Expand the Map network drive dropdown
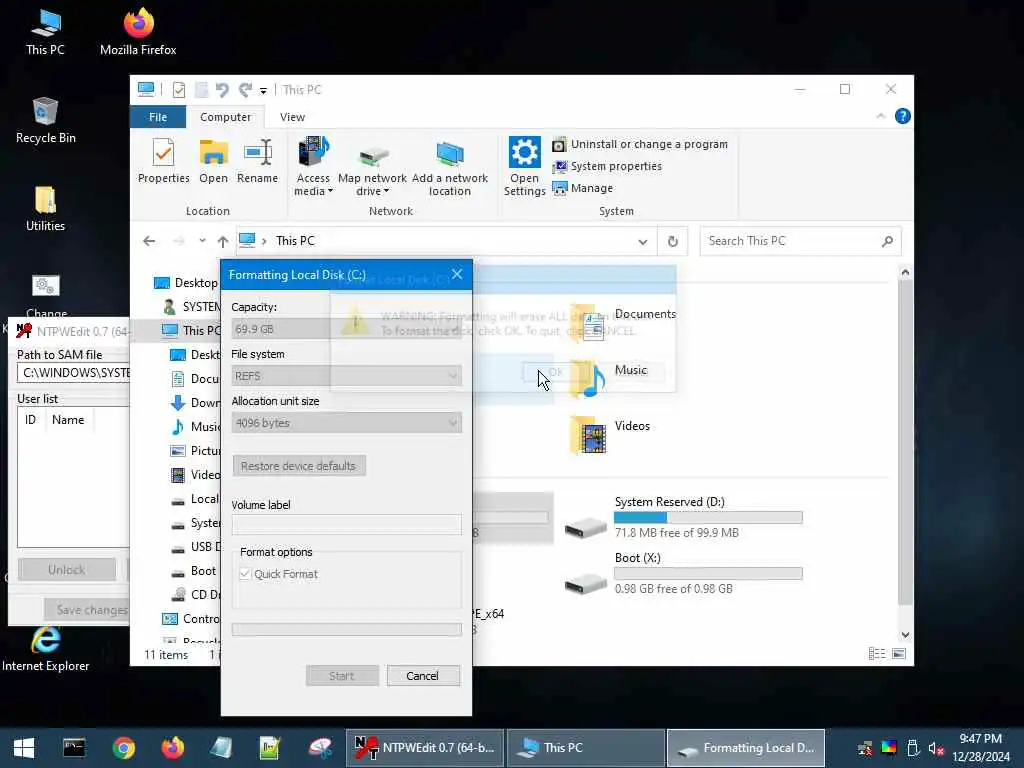Viewport: 1024px width, 768px height. 372,167
